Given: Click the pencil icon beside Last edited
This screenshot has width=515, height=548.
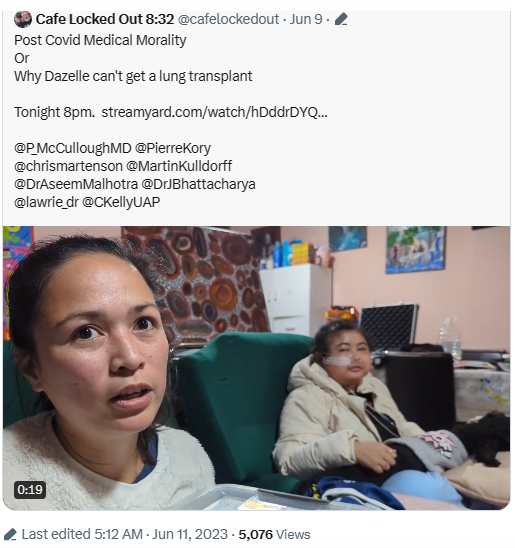Looking at the screenshot, I should pos(10,535).
